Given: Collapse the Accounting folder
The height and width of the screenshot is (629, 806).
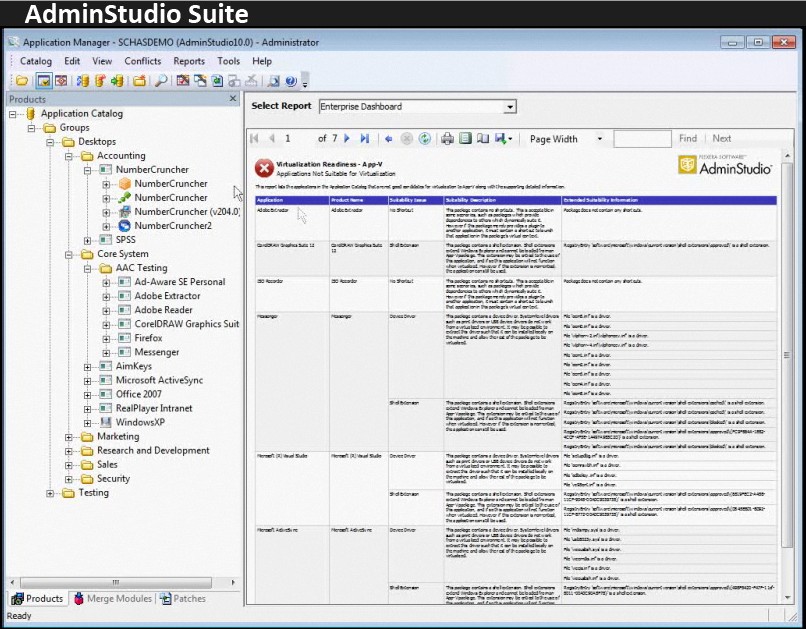Looking at the screenshot, I should coord(70,156).
